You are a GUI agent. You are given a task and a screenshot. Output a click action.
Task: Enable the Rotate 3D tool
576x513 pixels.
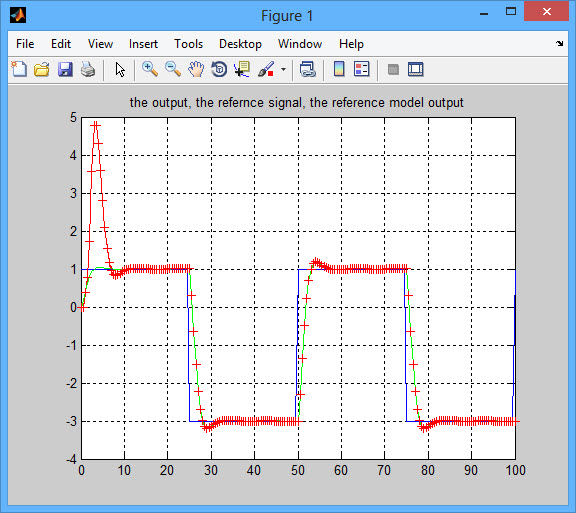coord(219,69)
